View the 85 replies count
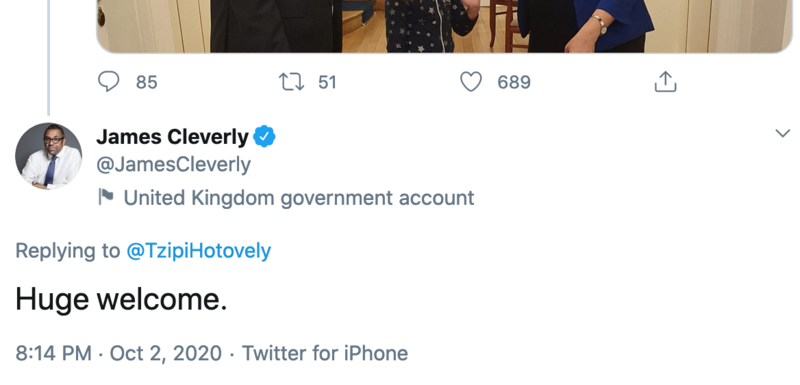Image resolution: width=800 pixels, height=385 pixels. [x=146, y=82]
